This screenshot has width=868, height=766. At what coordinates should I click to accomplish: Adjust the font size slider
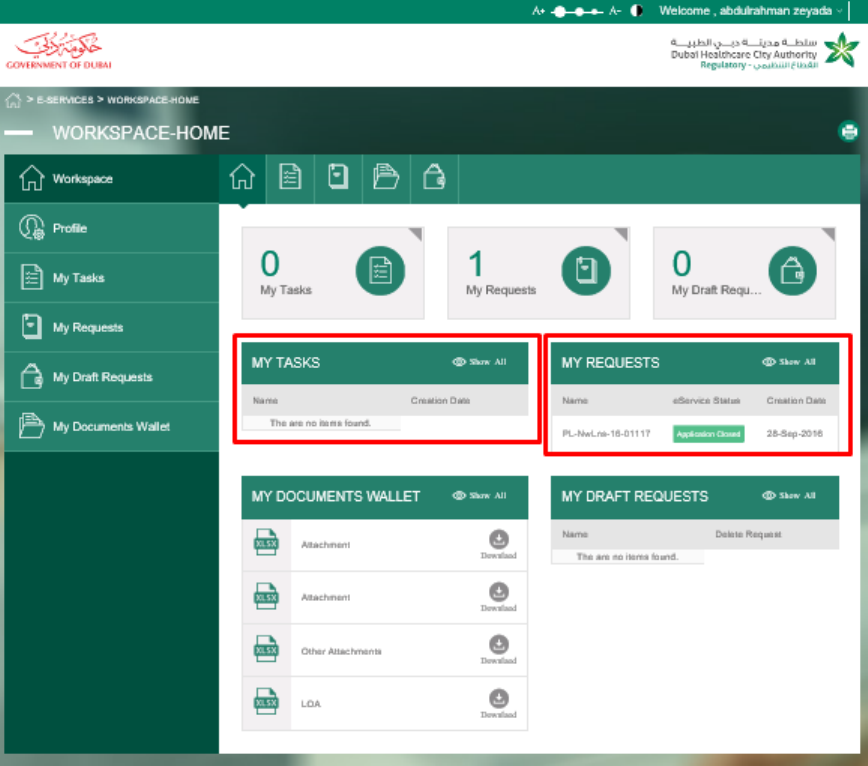coord(577,12)
